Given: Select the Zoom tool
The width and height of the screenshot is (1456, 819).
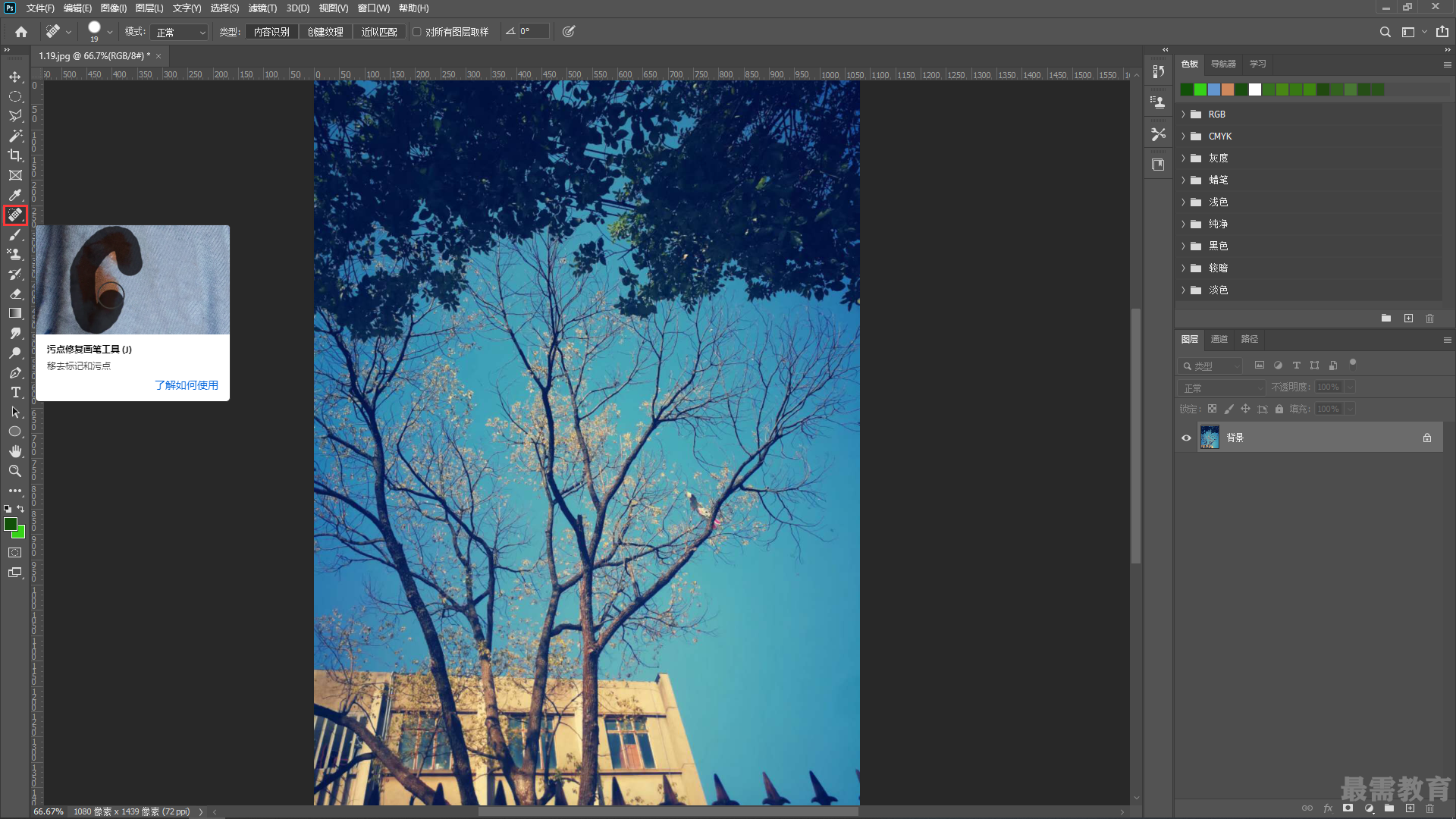Looking at the screenshot, I should [15, 471].
